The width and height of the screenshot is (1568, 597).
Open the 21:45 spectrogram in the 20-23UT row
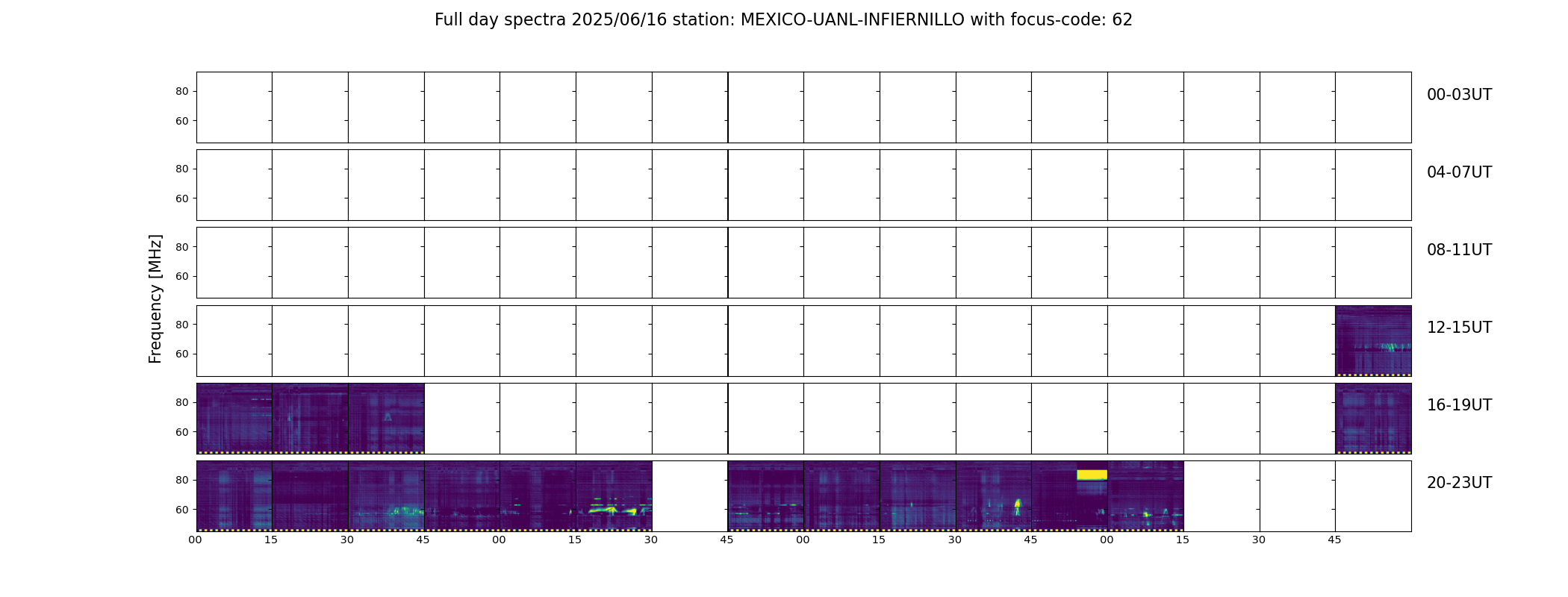[766, 496]
